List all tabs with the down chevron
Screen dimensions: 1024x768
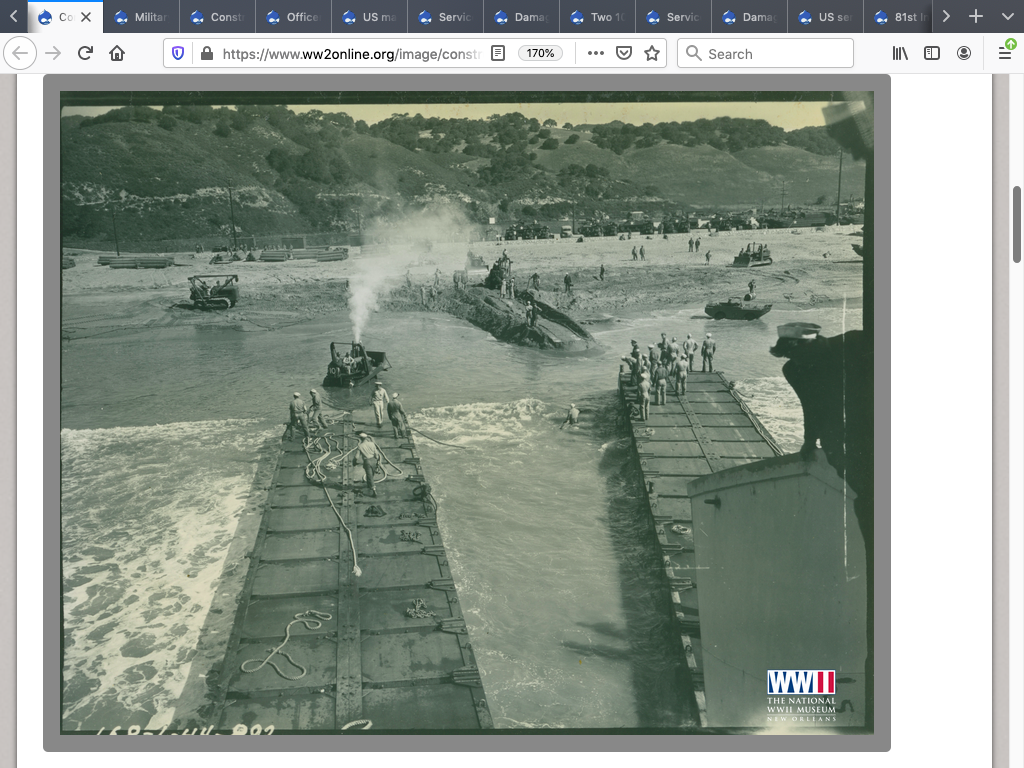(1007, 16)
